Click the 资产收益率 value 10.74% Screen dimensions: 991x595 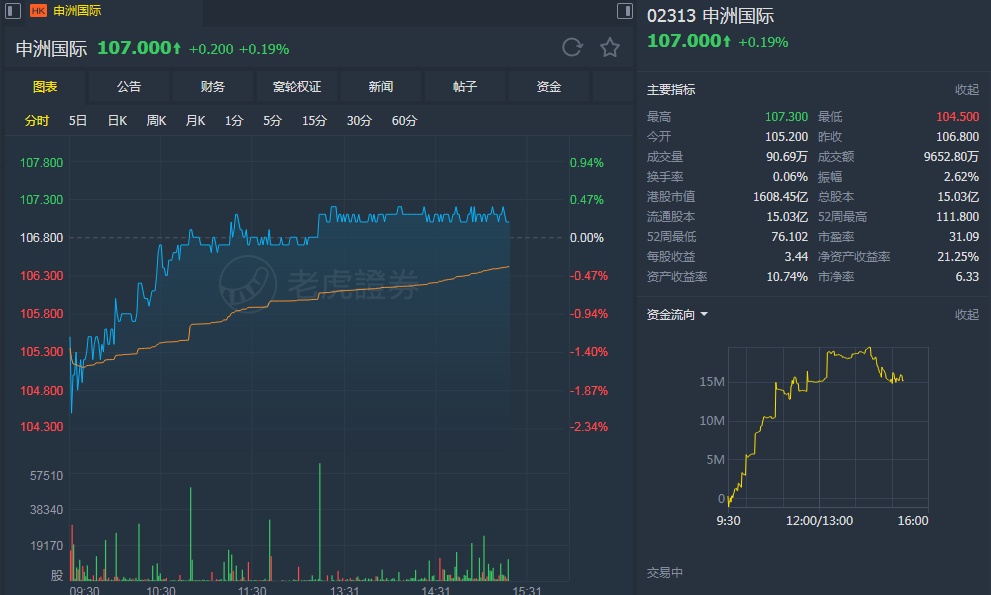point(787,277)
